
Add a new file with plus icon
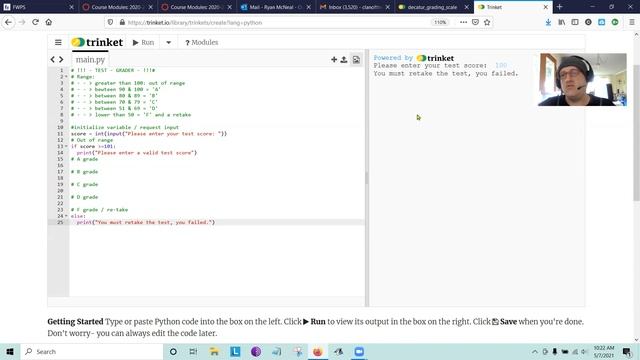click(x=334, y=60)
